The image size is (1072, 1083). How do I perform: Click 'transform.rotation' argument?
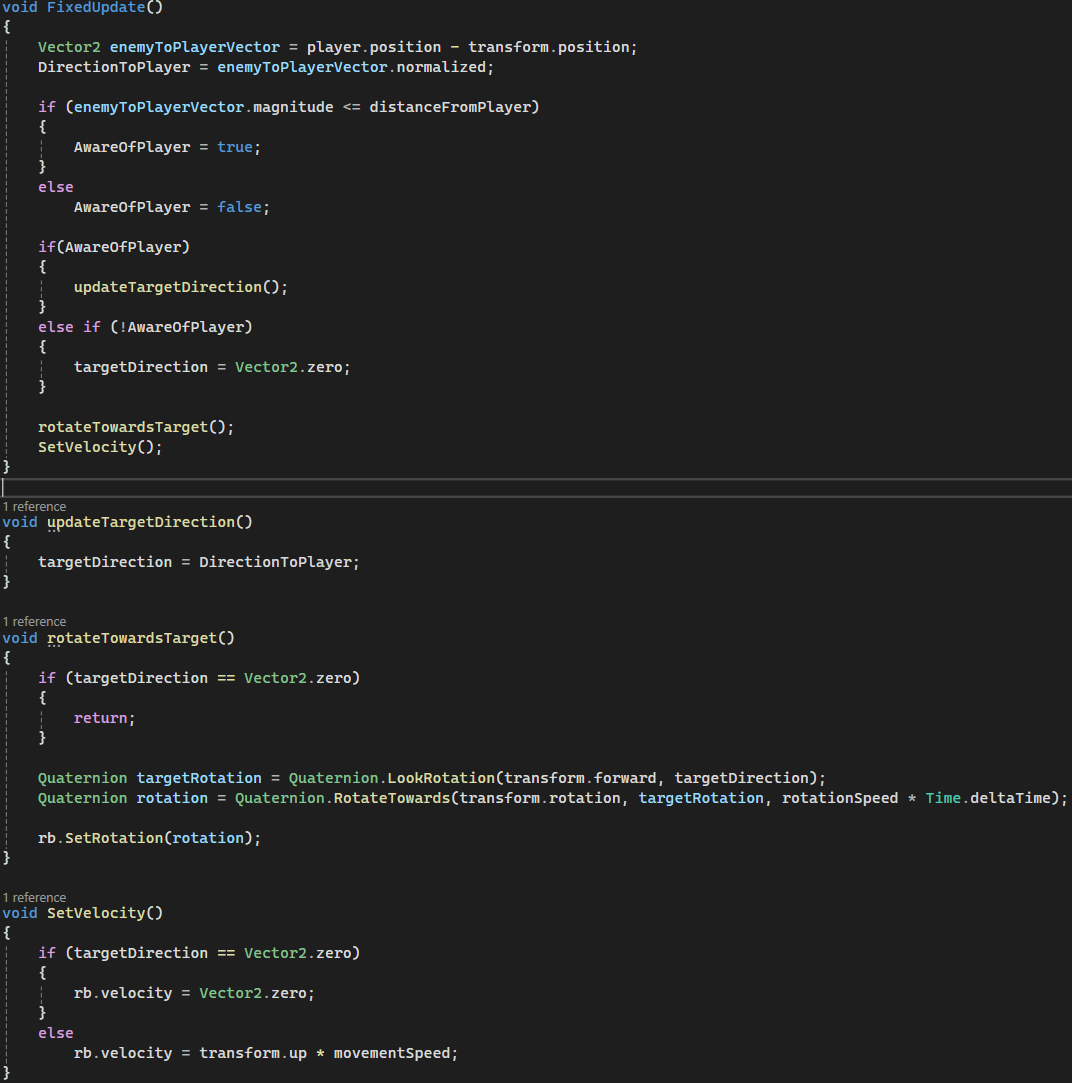click(x=539, y=798)
